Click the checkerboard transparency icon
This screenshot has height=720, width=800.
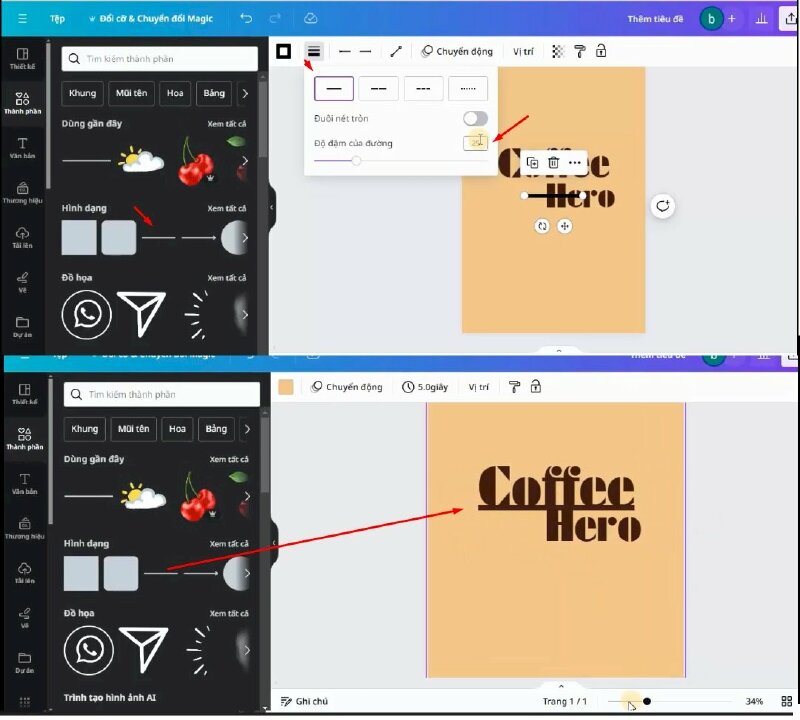tap(558, 51)
